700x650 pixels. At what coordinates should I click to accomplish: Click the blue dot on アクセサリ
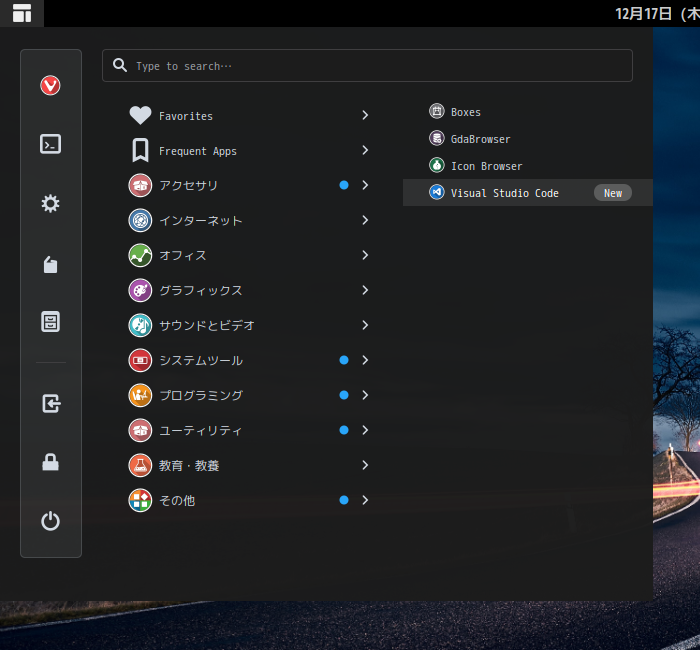(344, 185)
